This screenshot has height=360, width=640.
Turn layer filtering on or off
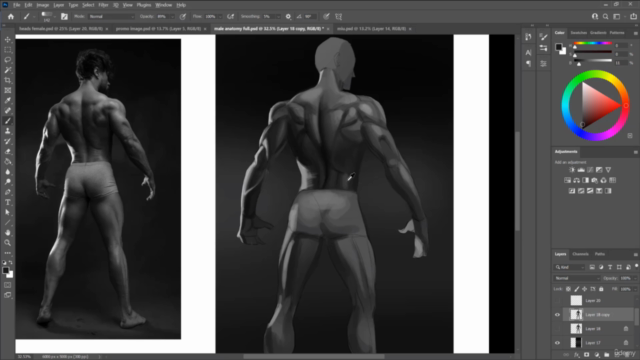[636, 266]
